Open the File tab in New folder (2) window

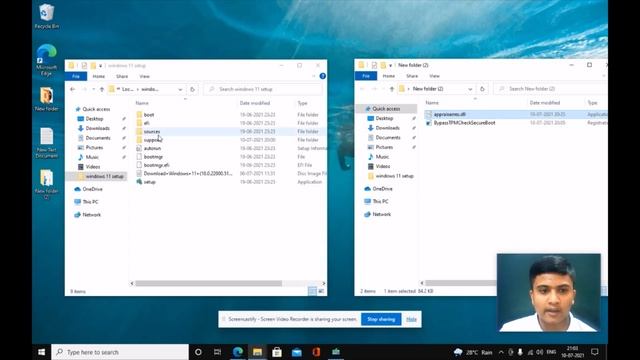[366, 76]
